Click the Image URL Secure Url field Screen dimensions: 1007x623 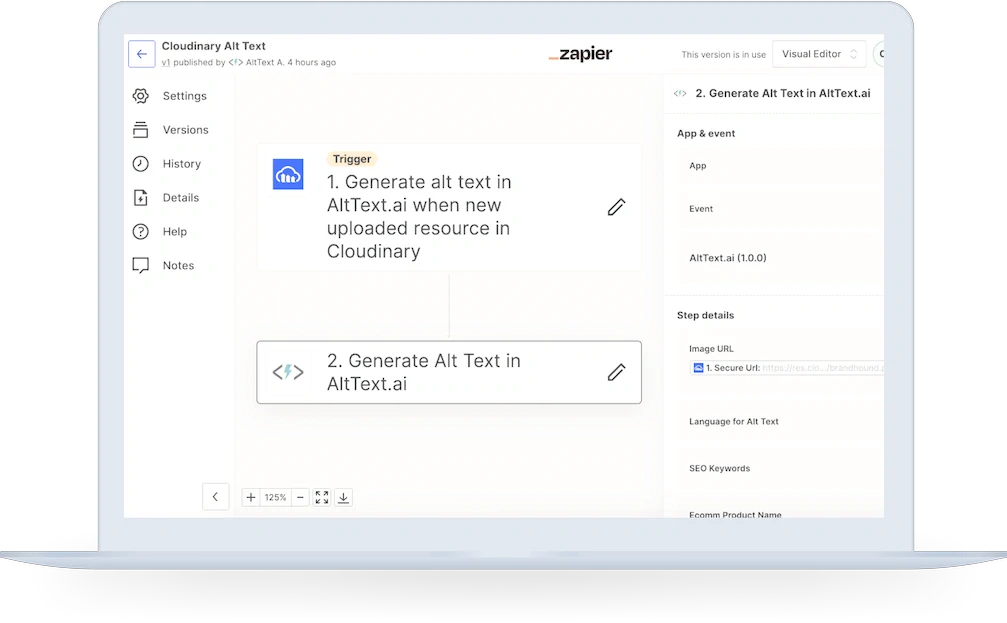coord(786,368)
